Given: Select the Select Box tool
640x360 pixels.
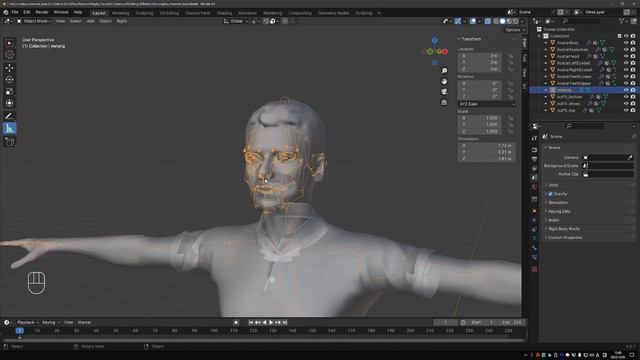Looking at the screenshot, I should coord(9,43).
